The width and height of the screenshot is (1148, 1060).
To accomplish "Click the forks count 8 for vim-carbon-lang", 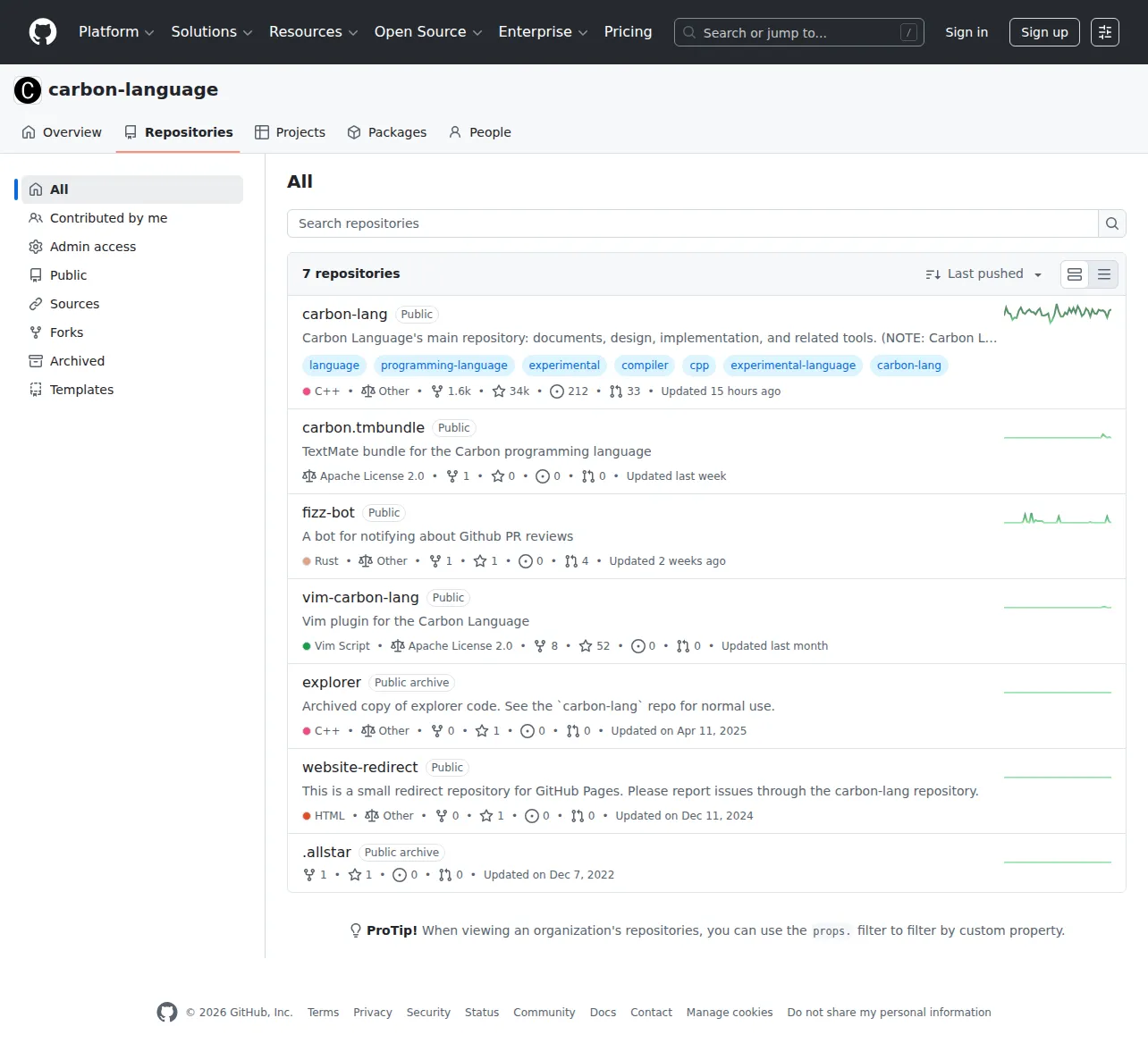I will tap(546, 646).
